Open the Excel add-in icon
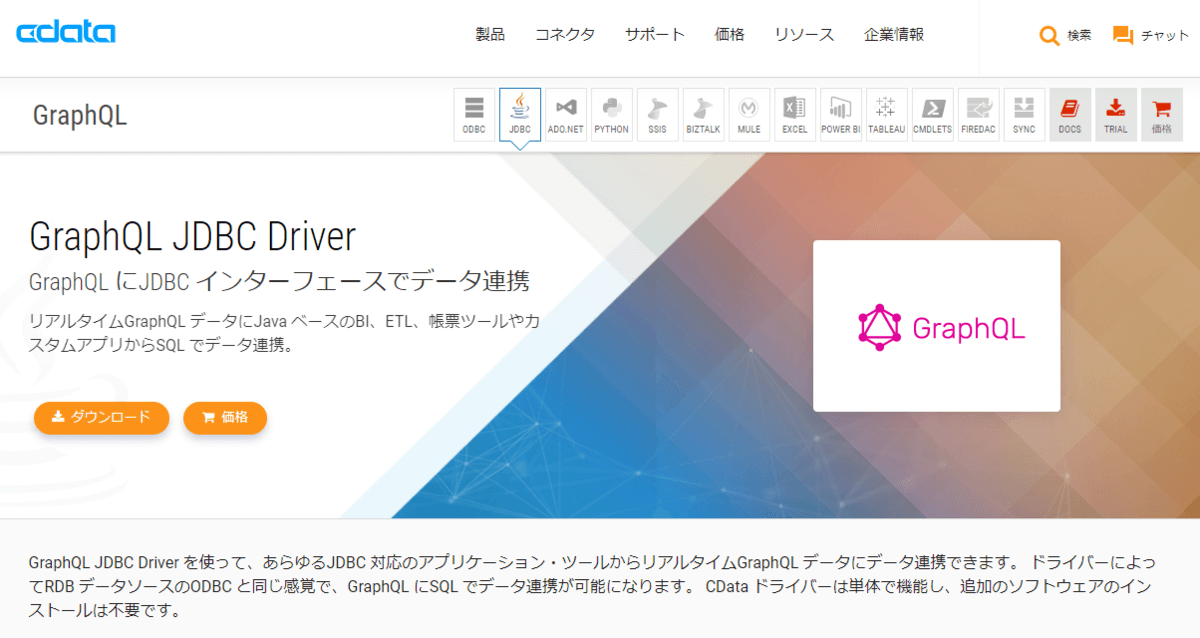Screen dimensions: 1200x638 pos(794,113)
